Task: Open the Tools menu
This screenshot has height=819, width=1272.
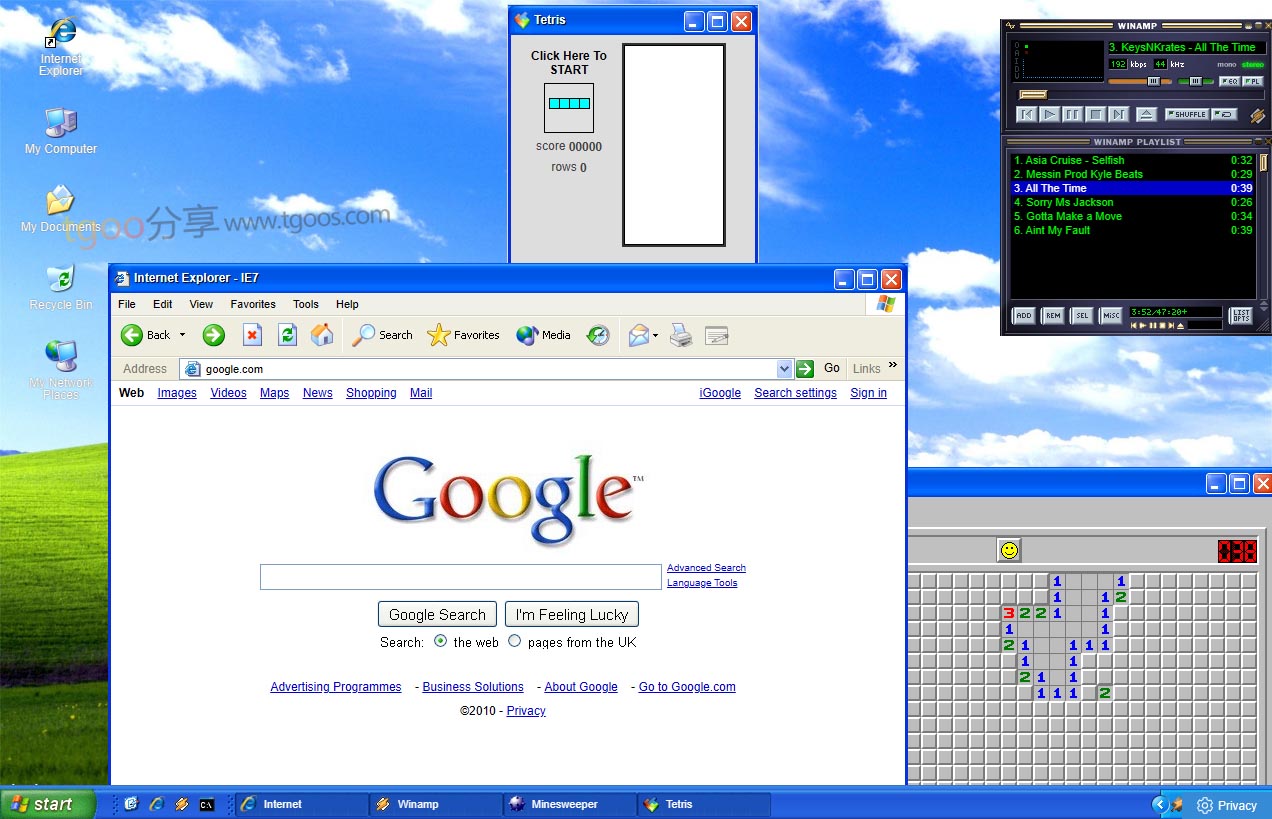Action: pyautogui.click(x=305, y=304)
